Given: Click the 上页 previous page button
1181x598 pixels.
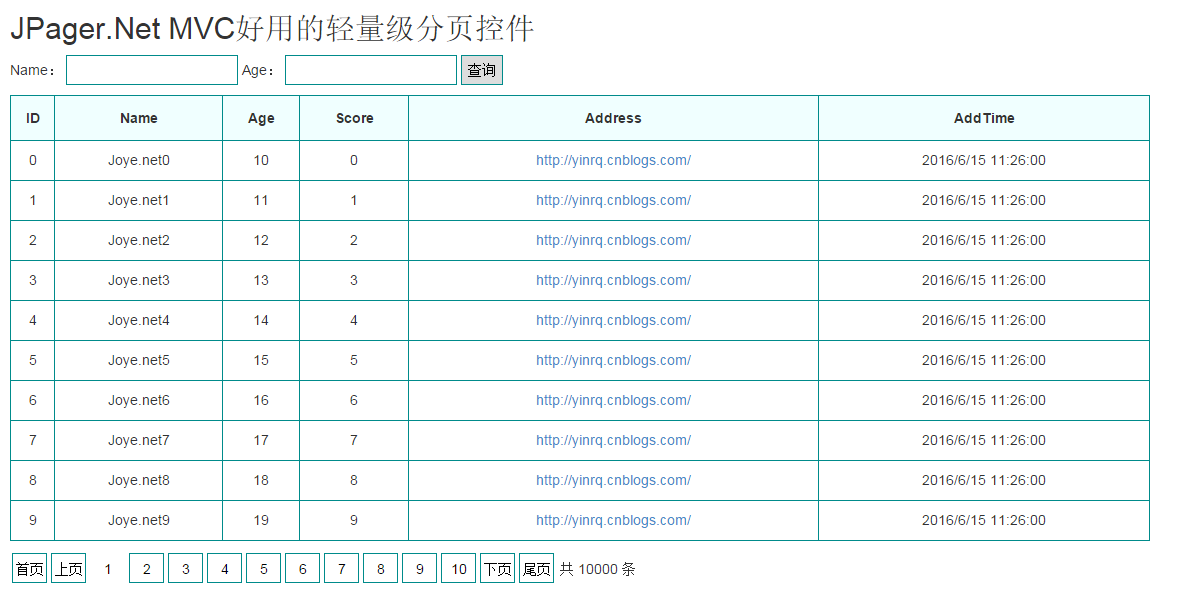Looking at the screenshot, I should click(68, 569).
